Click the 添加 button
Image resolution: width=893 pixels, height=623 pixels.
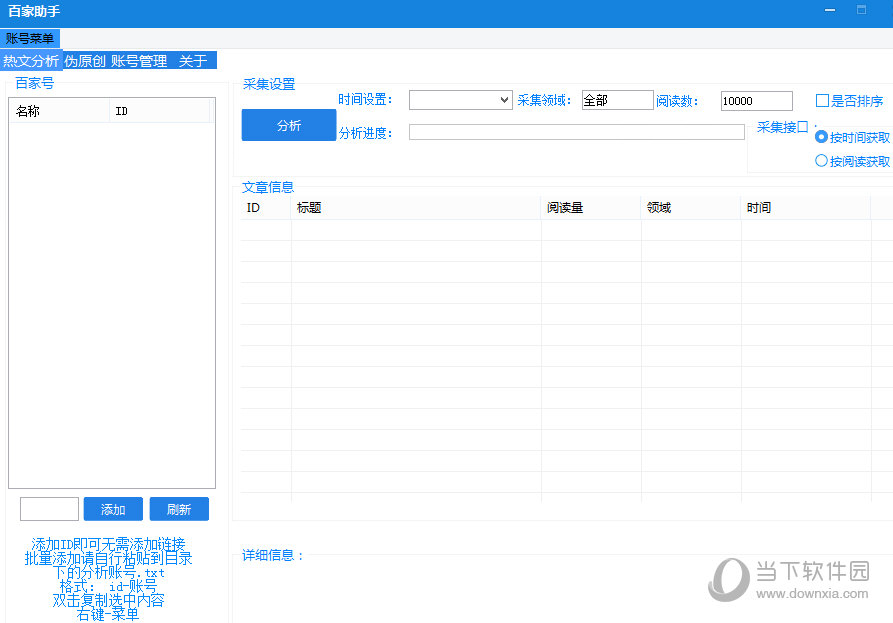(x=113, y=509)
